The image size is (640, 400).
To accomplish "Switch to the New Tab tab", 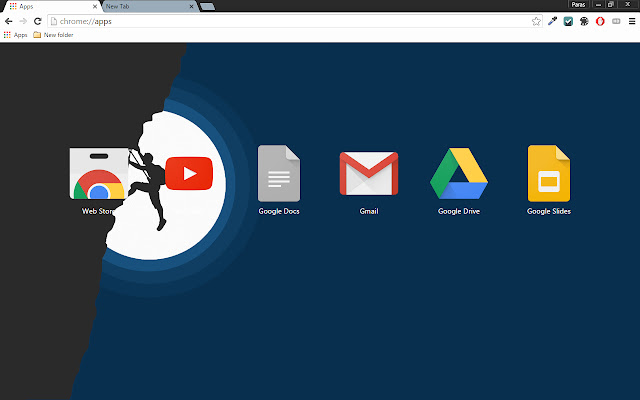I will pos(147,7).
